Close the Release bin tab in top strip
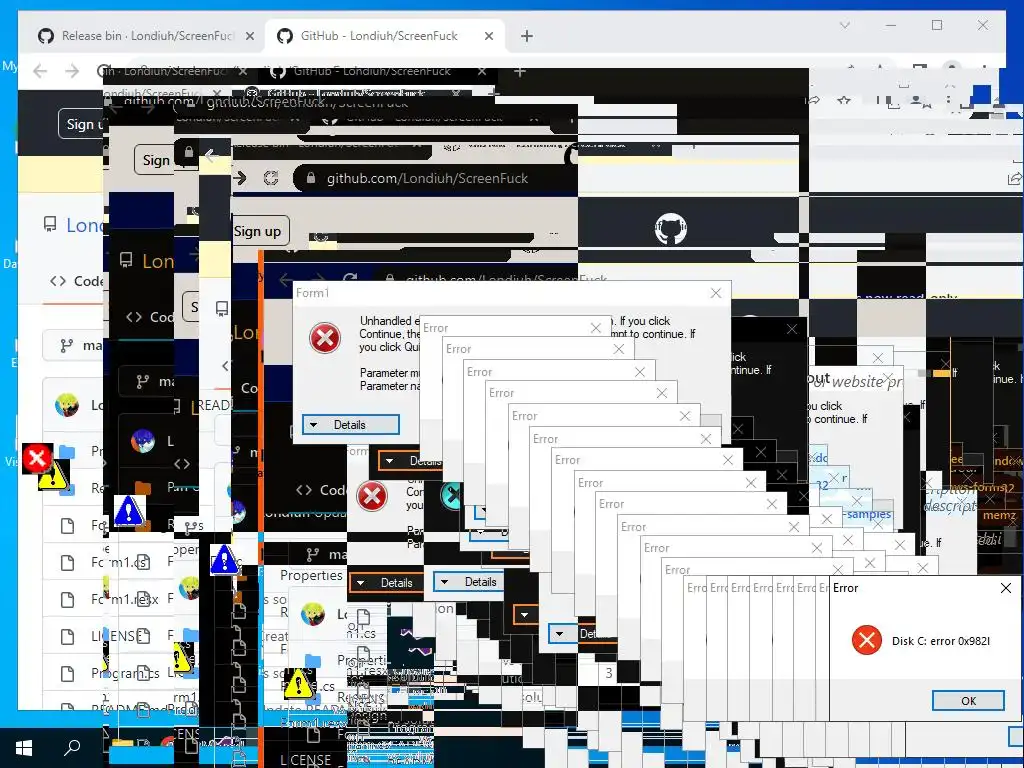 tap(249, 37)
